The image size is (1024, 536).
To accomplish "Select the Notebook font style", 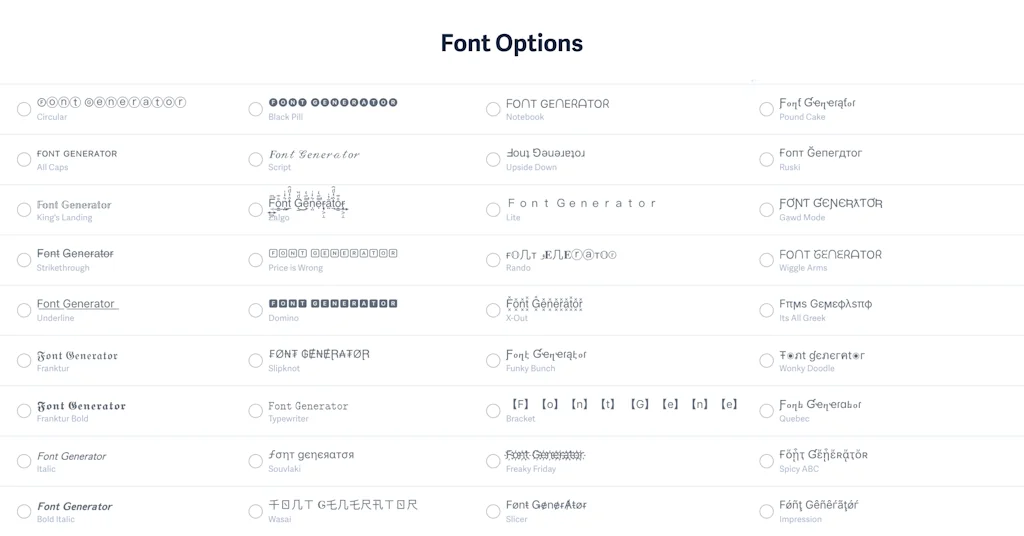I will point(493,109).
